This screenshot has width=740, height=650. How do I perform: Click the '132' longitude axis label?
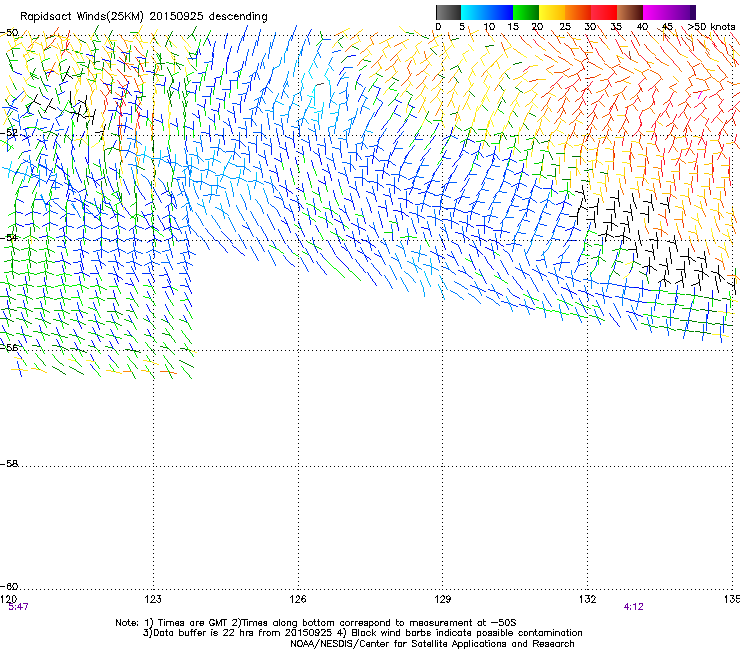(588, 599)
